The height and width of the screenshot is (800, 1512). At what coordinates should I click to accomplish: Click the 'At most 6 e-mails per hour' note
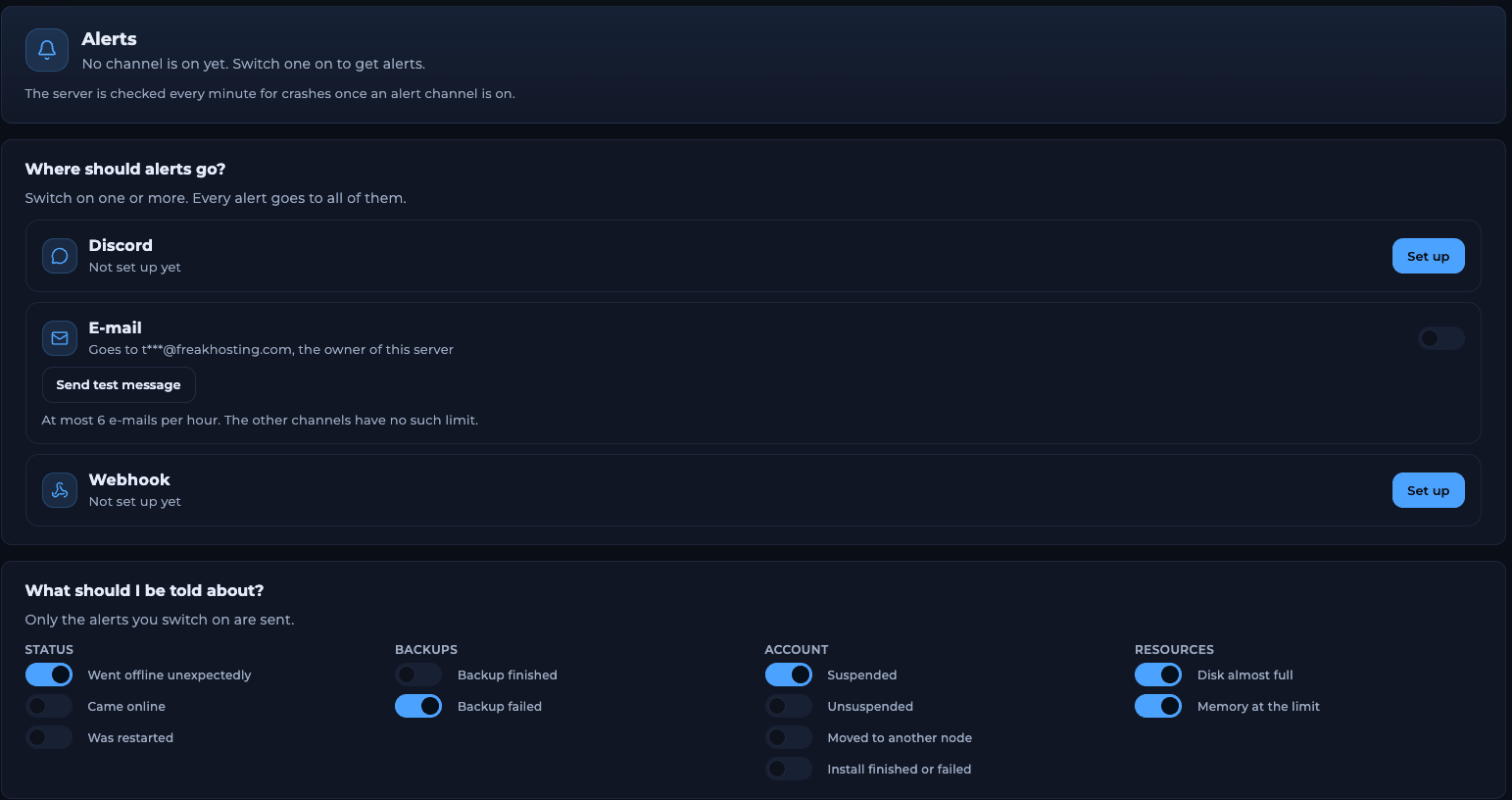coord(260,420)
